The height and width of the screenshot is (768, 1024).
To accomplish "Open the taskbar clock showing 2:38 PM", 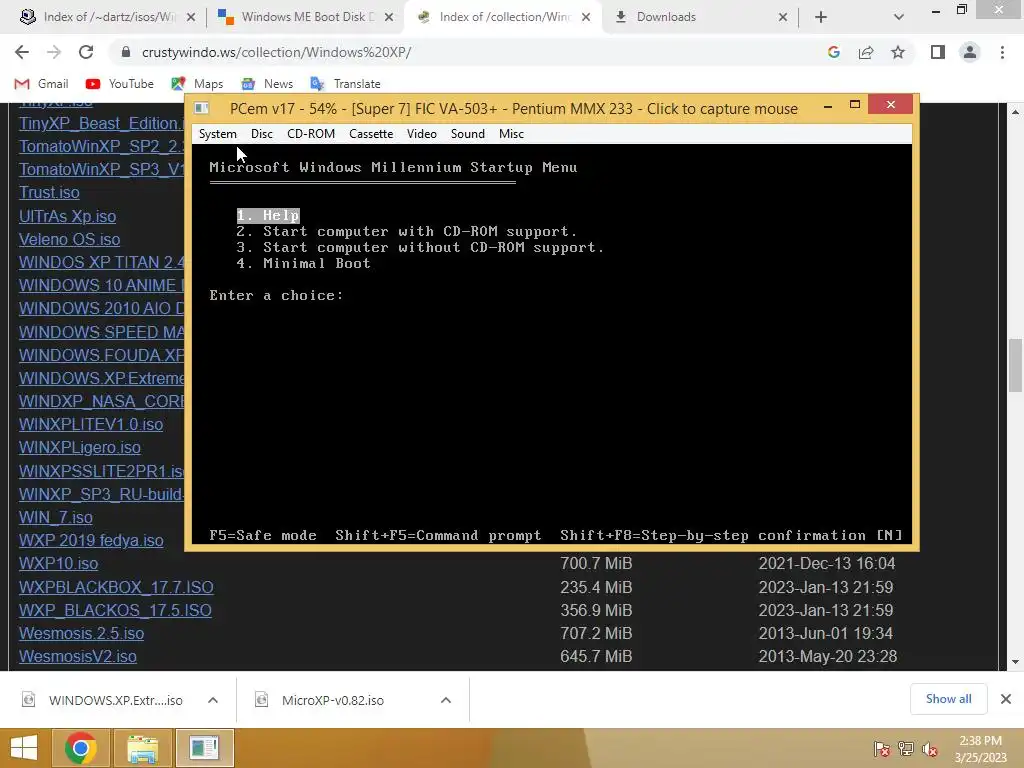I will tap(981, 749).
